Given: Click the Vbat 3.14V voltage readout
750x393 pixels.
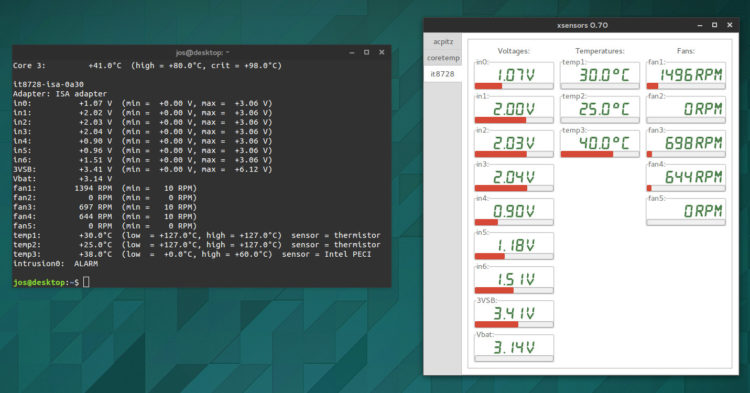Looking at the screenshot, I should coord(514,347).
